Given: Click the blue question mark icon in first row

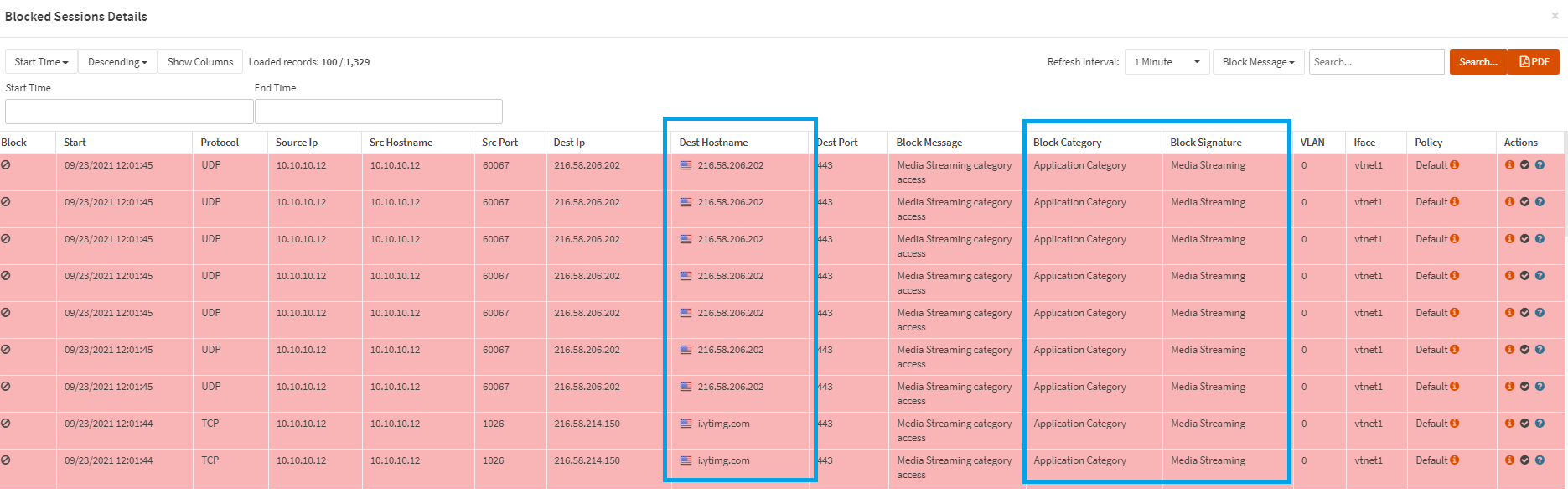Looking at the screenshot, I should [1540, 165].
